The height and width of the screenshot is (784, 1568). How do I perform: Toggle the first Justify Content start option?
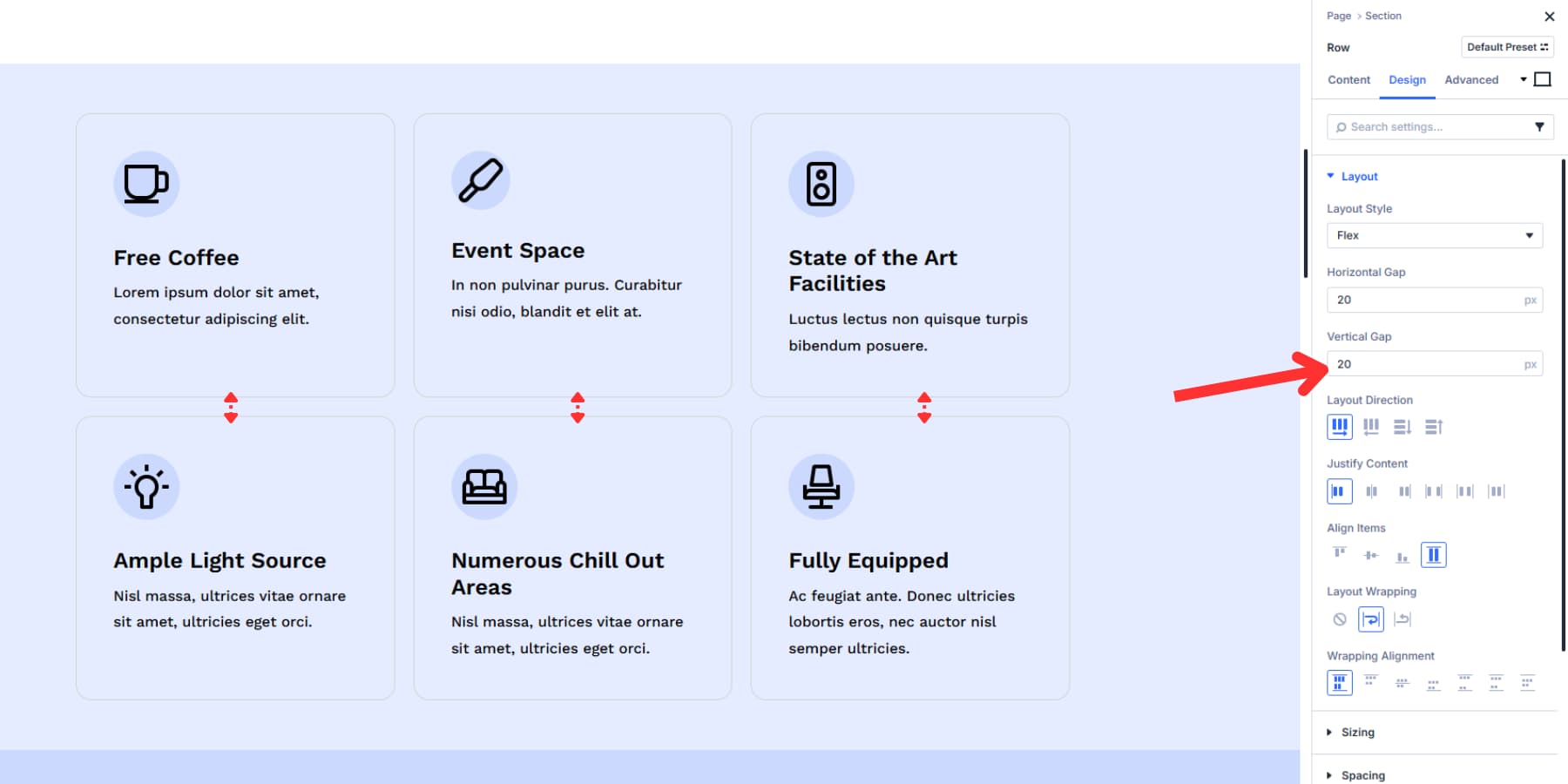(x=1340, y=491)
